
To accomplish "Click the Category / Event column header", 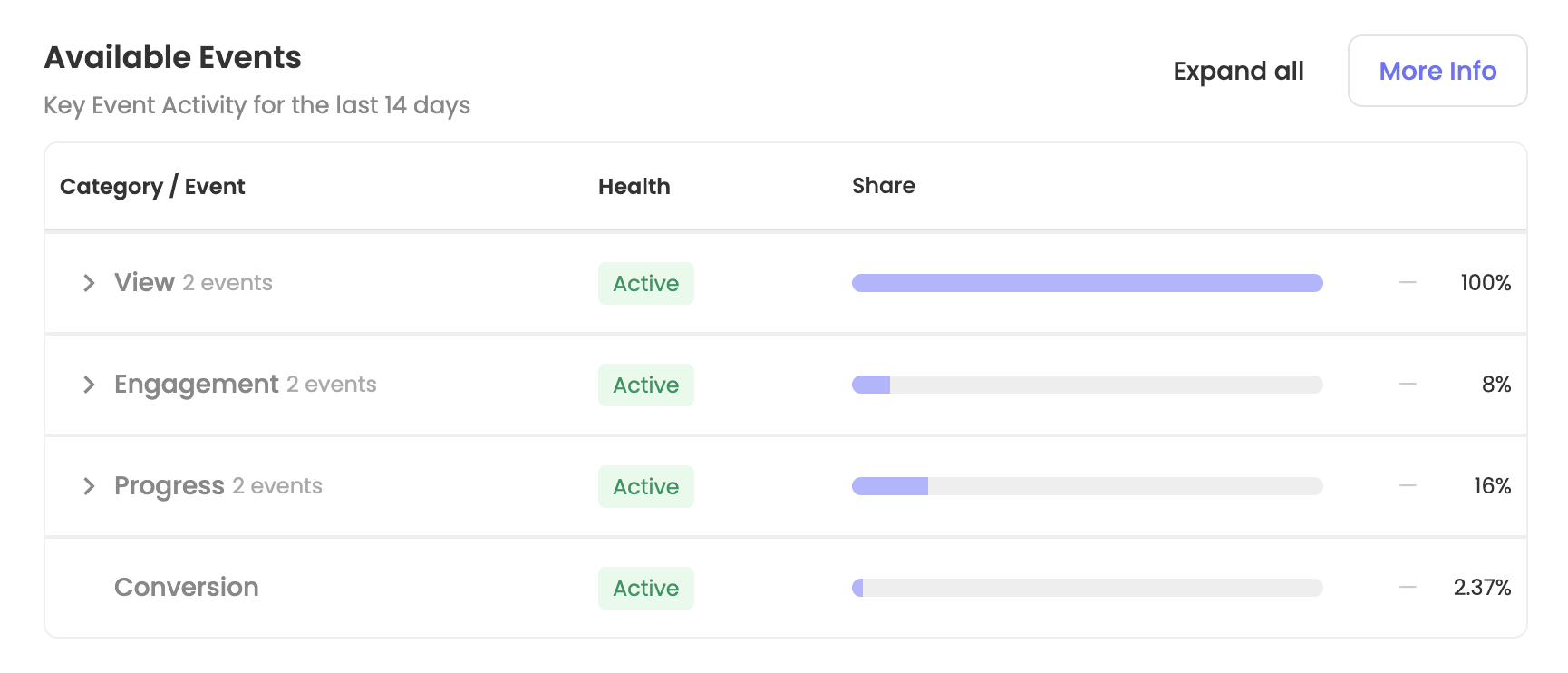I will 152,187.
